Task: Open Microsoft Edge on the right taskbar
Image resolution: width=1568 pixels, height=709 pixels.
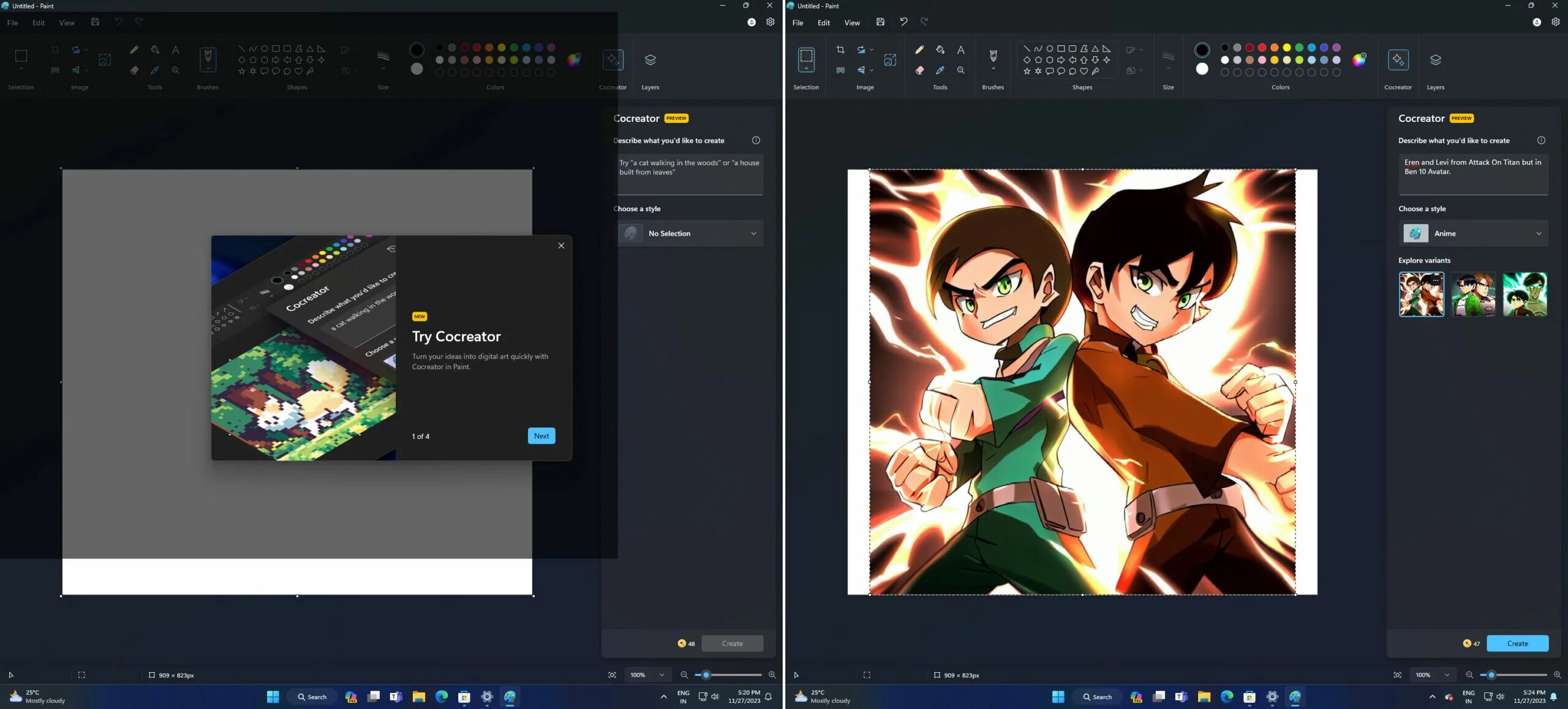Action: [x=1226, y=697]
